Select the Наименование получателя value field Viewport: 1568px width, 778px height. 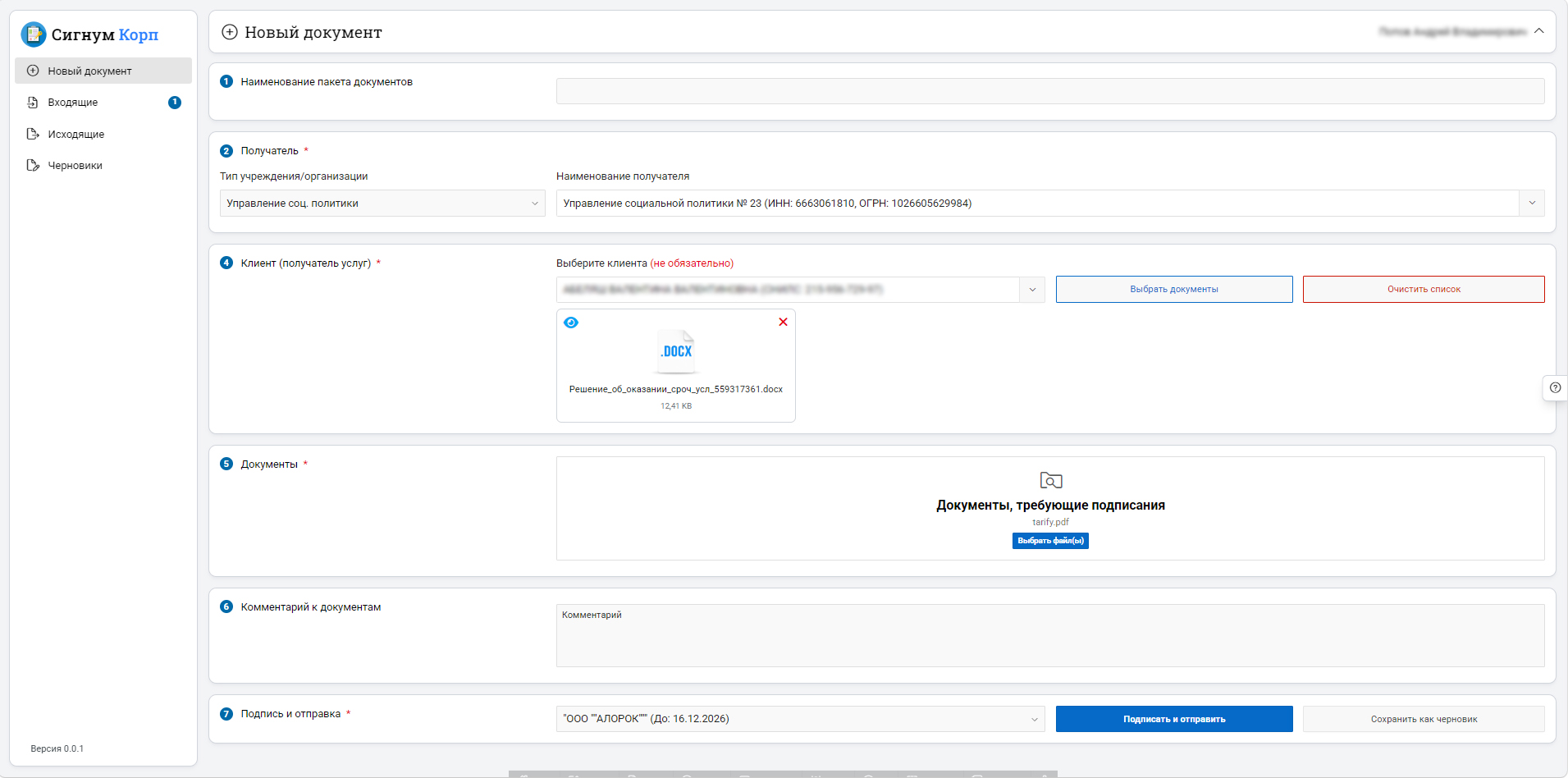click(x=1037, y=204)
